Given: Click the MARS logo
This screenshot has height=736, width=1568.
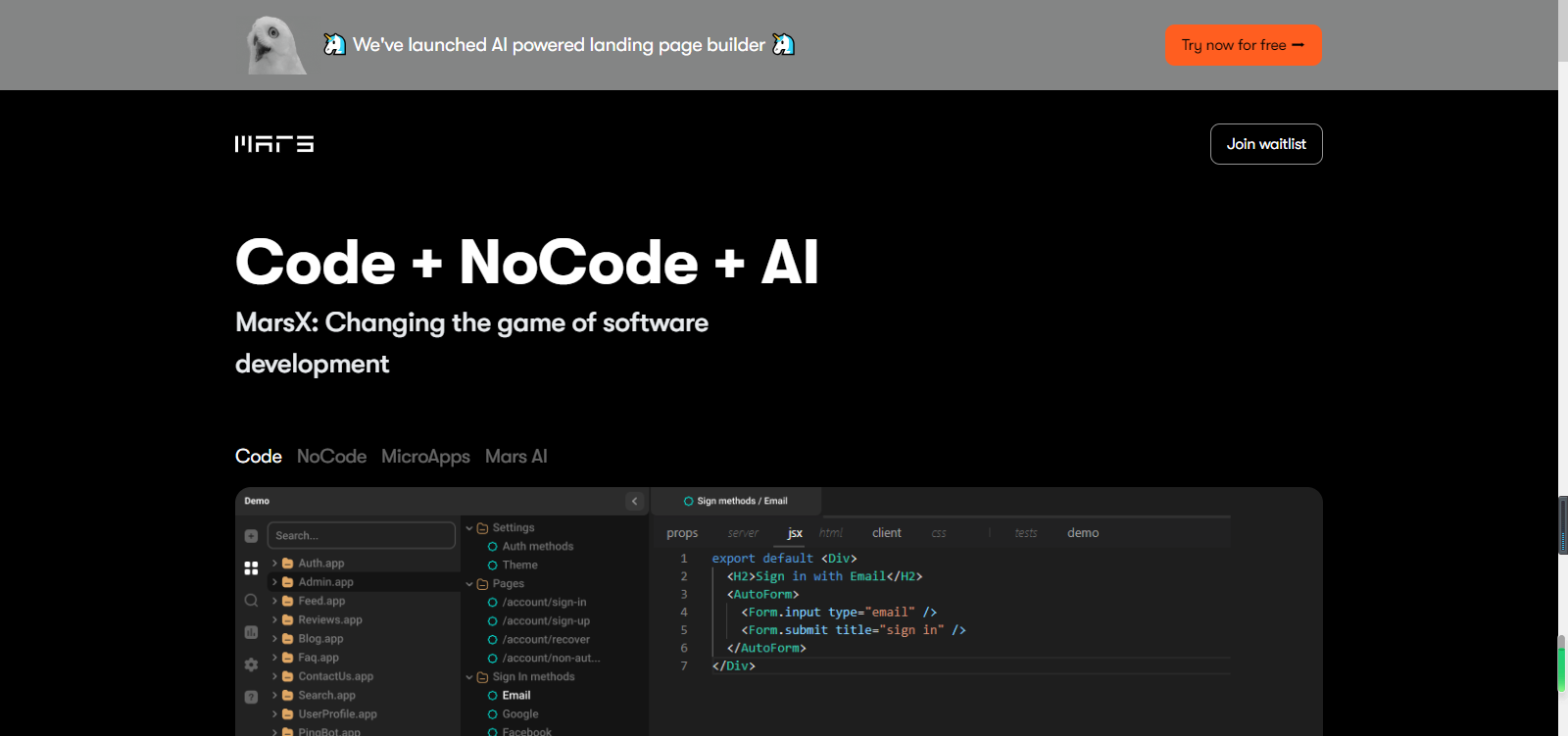Looking at the screenshot, I should pos(274,144).
